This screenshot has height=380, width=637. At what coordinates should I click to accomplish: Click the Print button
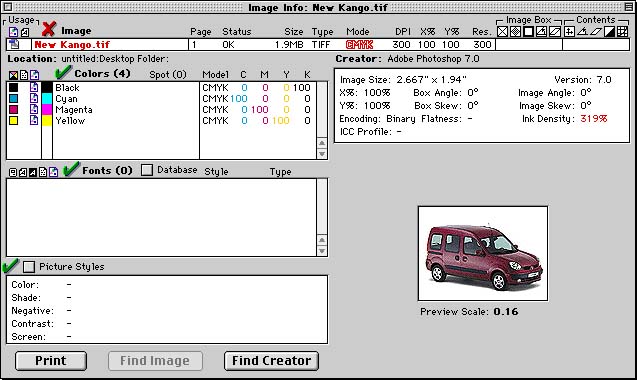coord(51,361)
